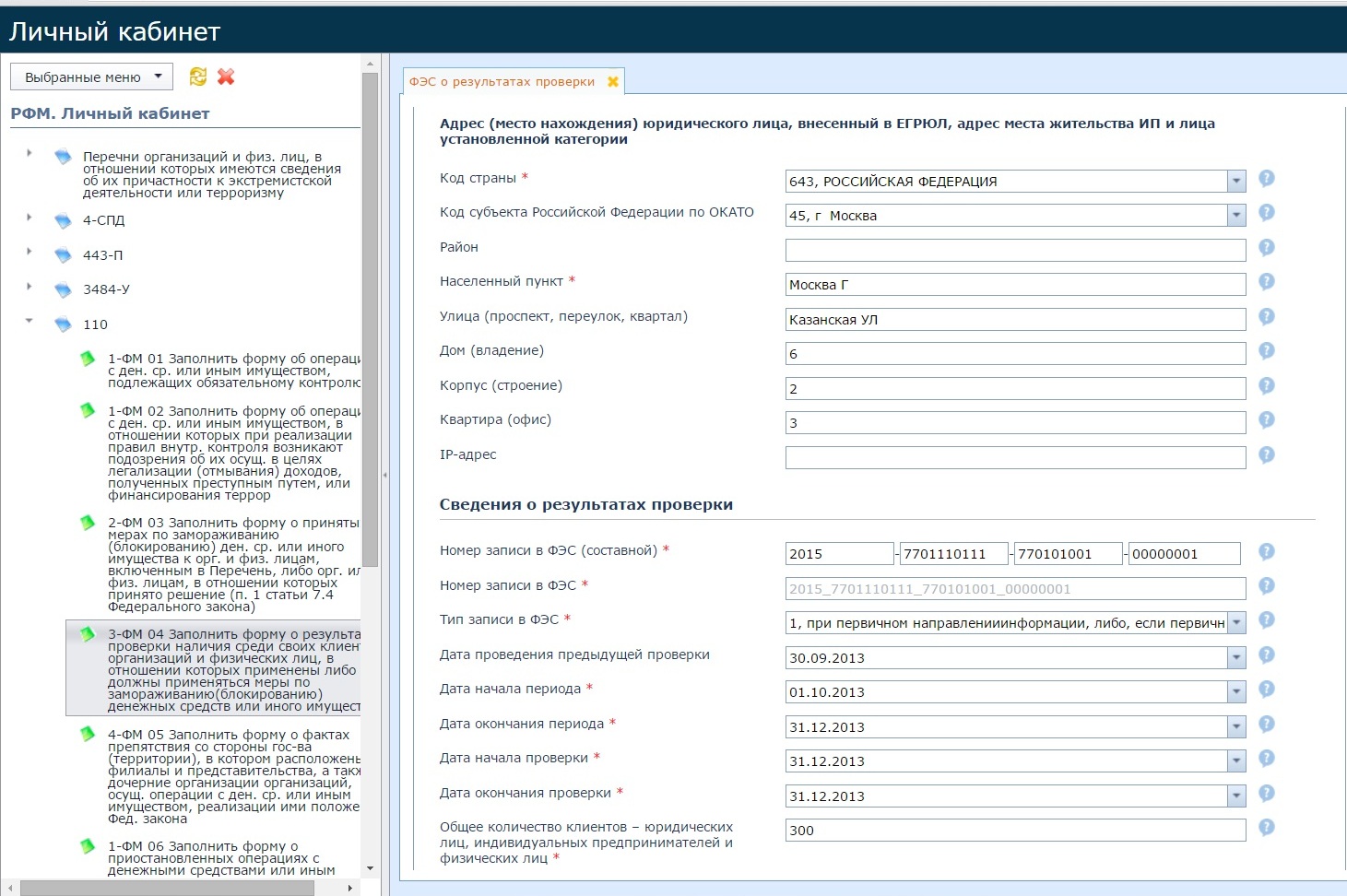Expand the Перечни организаций tree node
This screenshot has width=1347, height=896.
click(x=30, y=153)
